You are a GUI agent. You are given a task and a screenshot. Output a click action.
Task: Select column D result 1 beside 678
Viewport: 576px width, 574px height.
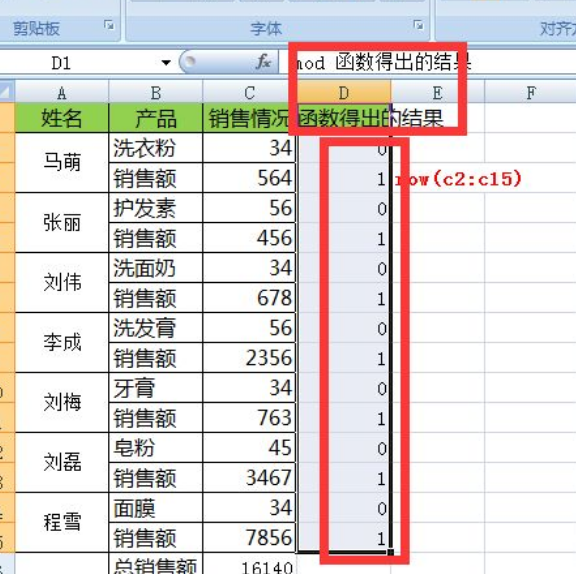pos(343,297)
